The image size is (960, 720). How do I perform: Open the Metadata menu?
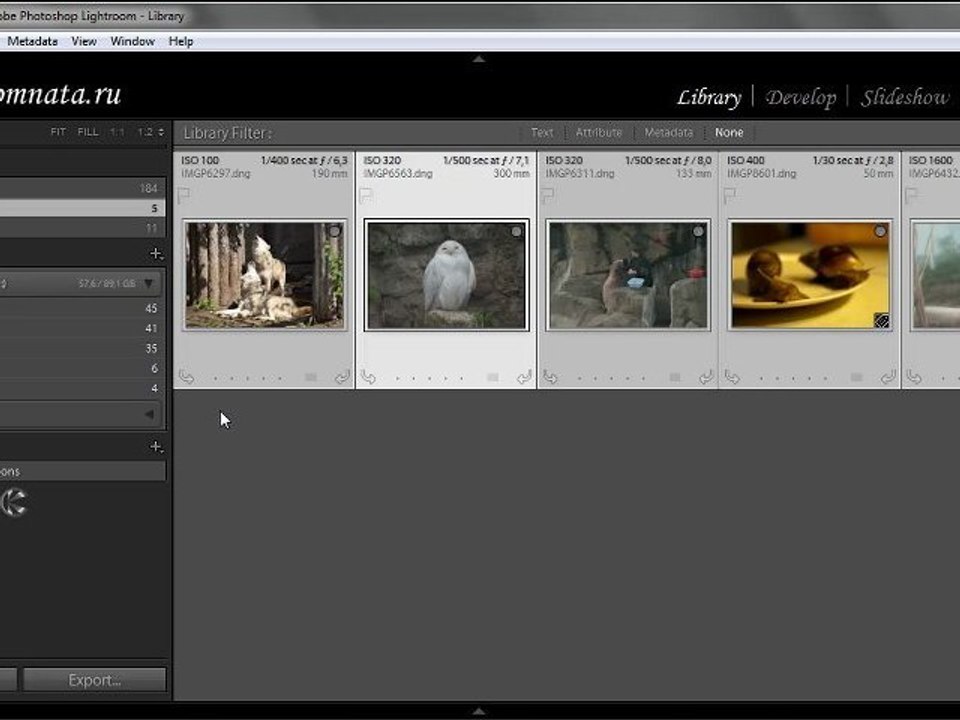[x=32, y=41]
